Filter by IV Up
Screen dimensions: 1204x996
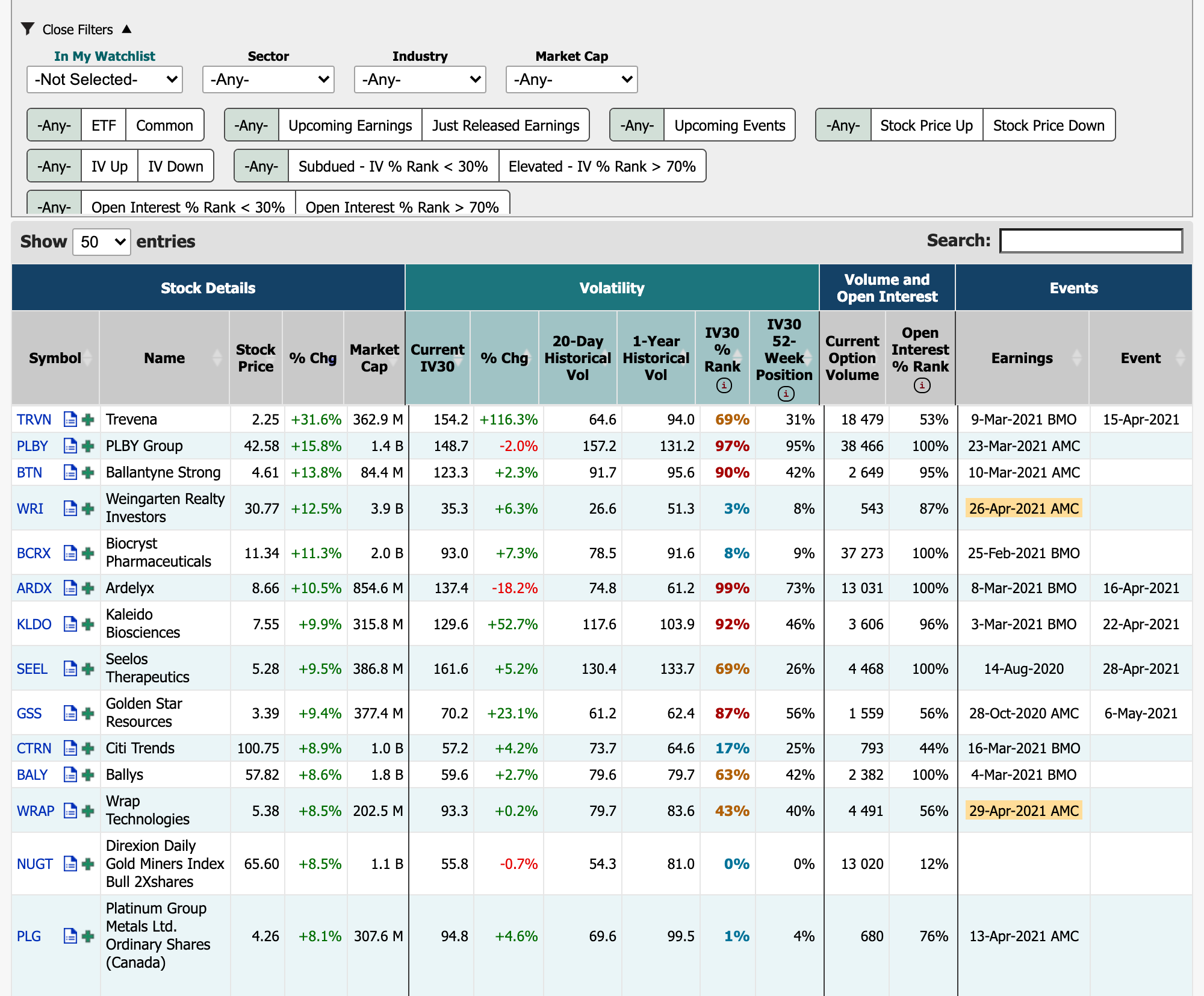click(110, 166)
